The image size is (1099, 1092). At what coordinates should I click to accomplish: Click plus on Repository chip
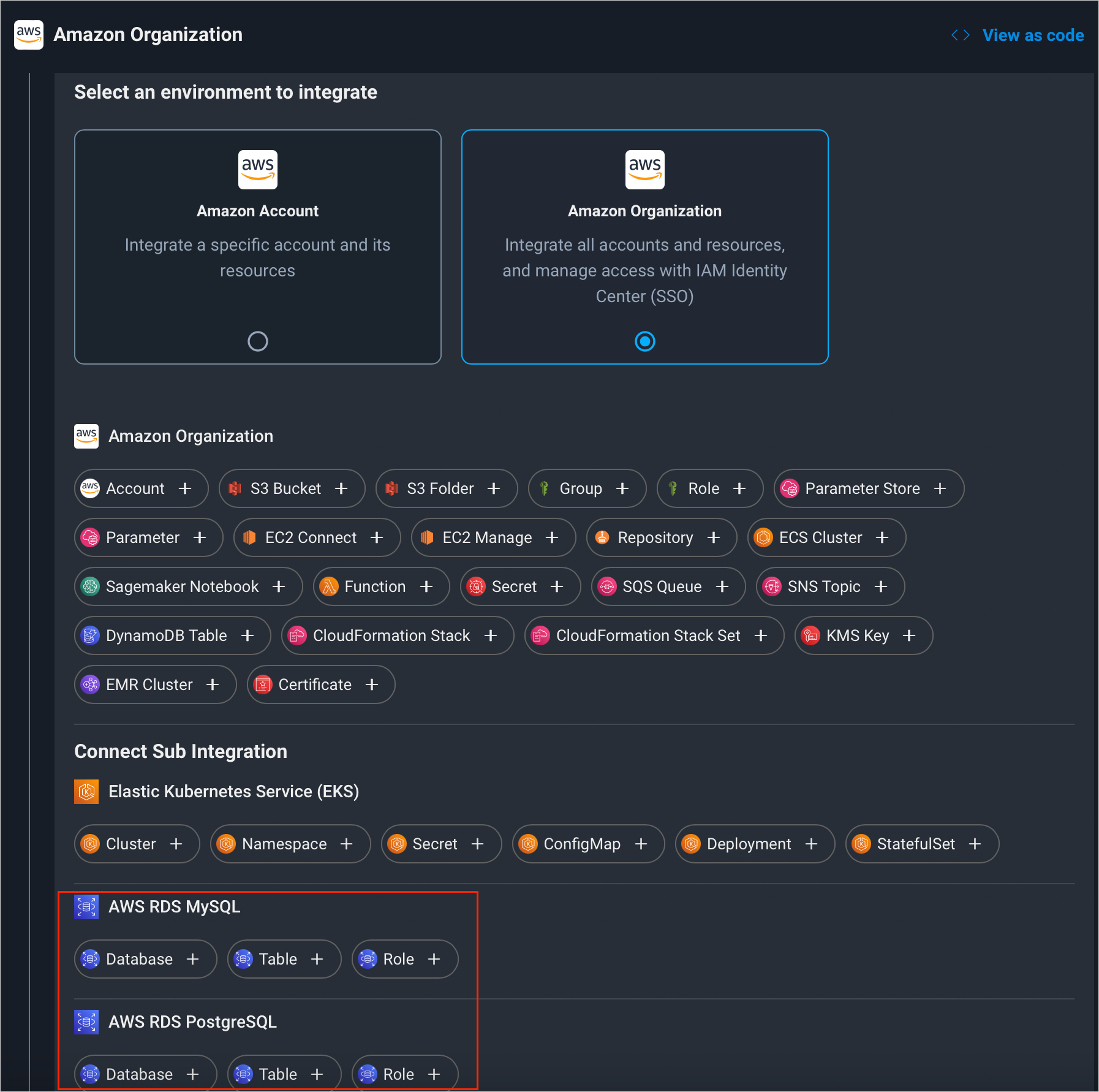coord(713,537)
